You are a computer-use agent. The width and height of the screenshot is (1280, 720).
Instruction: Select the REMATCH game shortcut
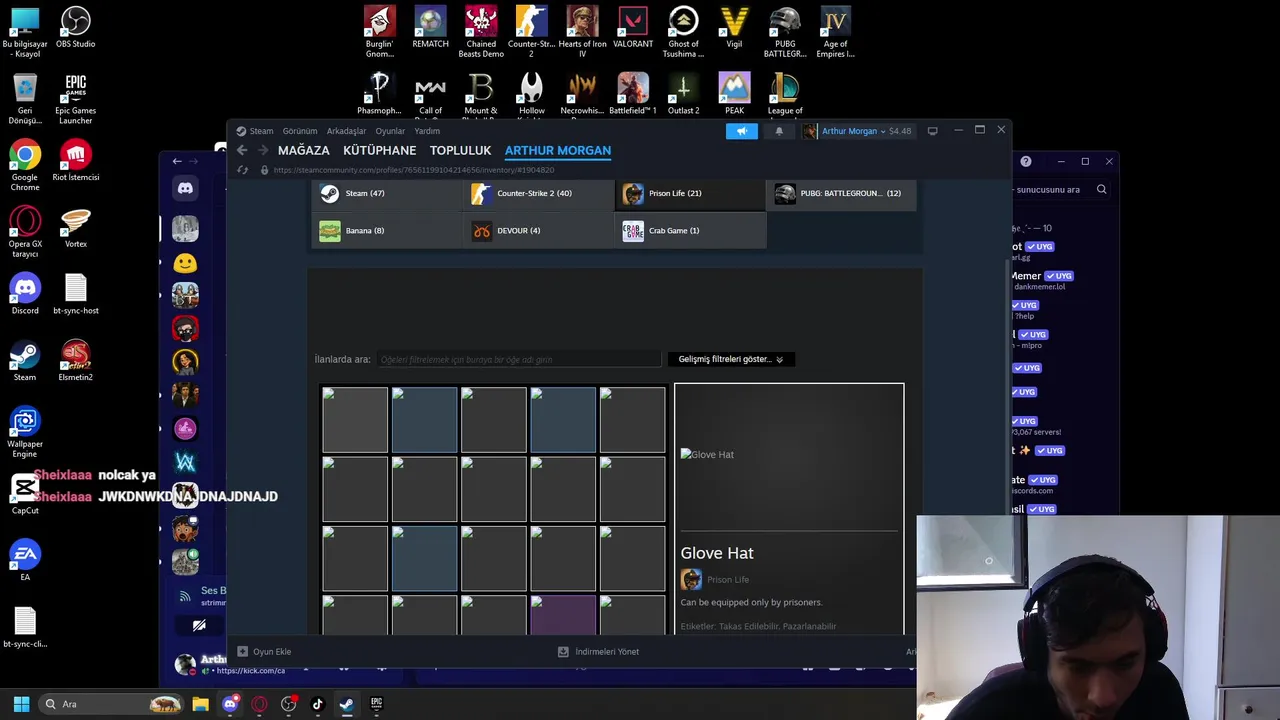coord(430,27)
